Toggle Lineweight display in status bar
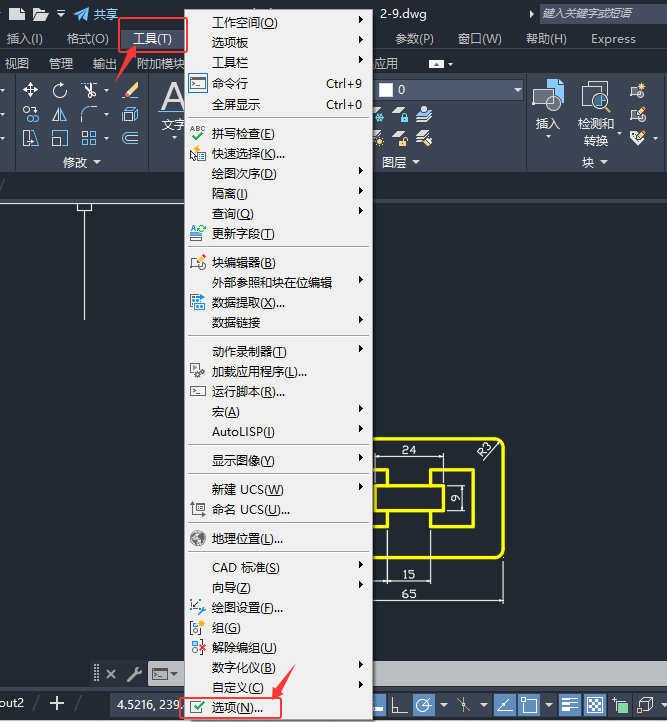This screenshot has width=667, height=722. [x=569, y=704]
